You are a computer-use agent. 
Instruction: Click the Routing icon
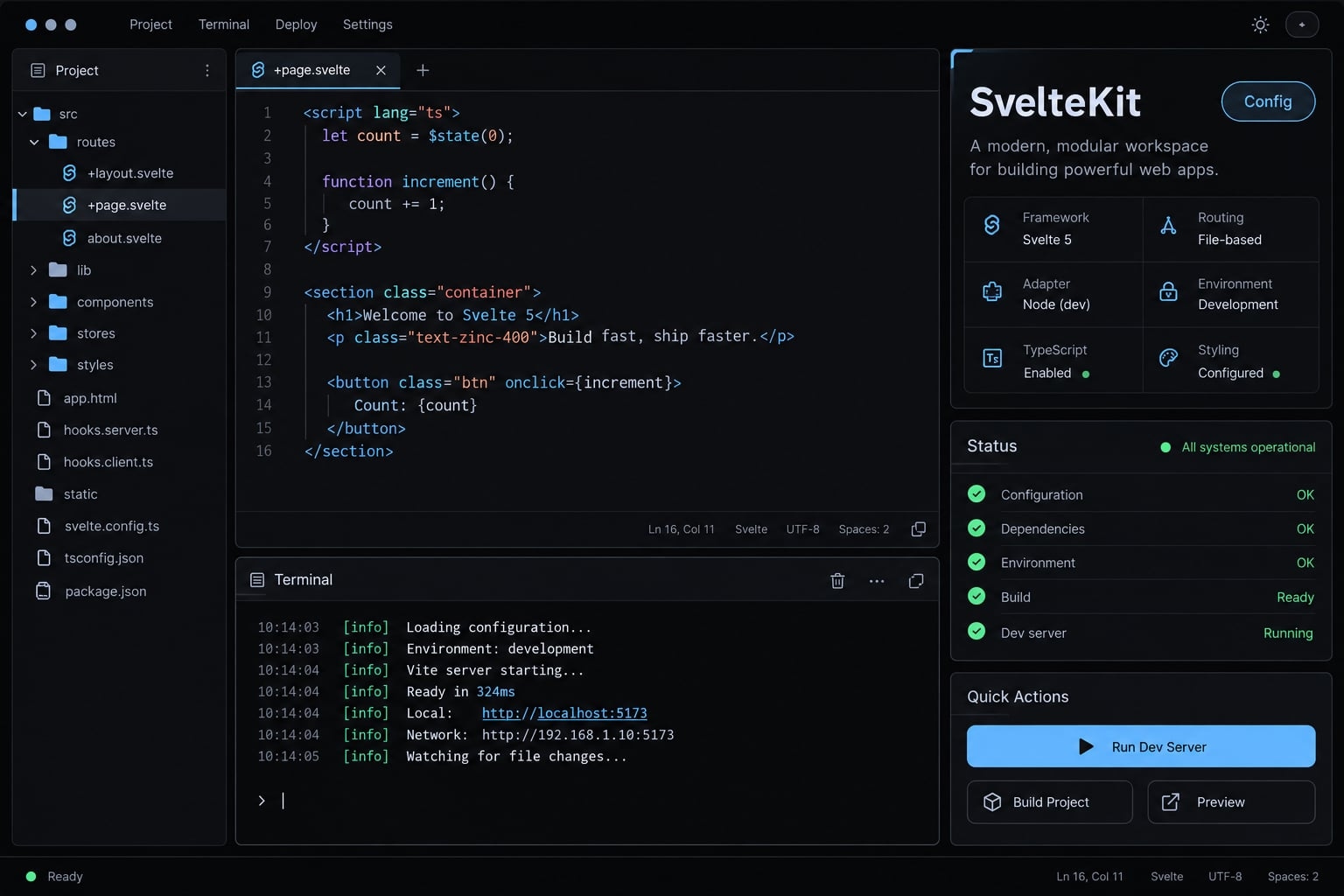point(1168,226)
